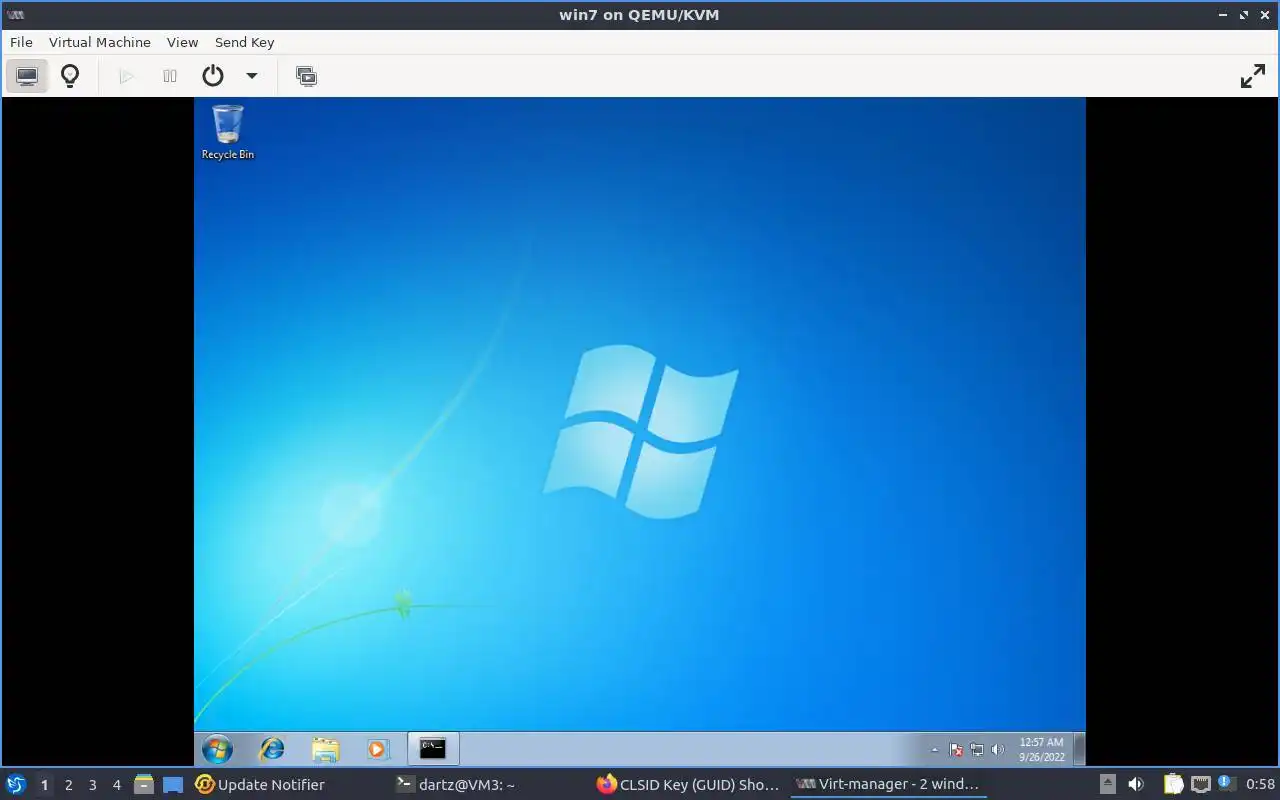
Task: Open host file manager launcher icon
Action: (x=144, y=785)
